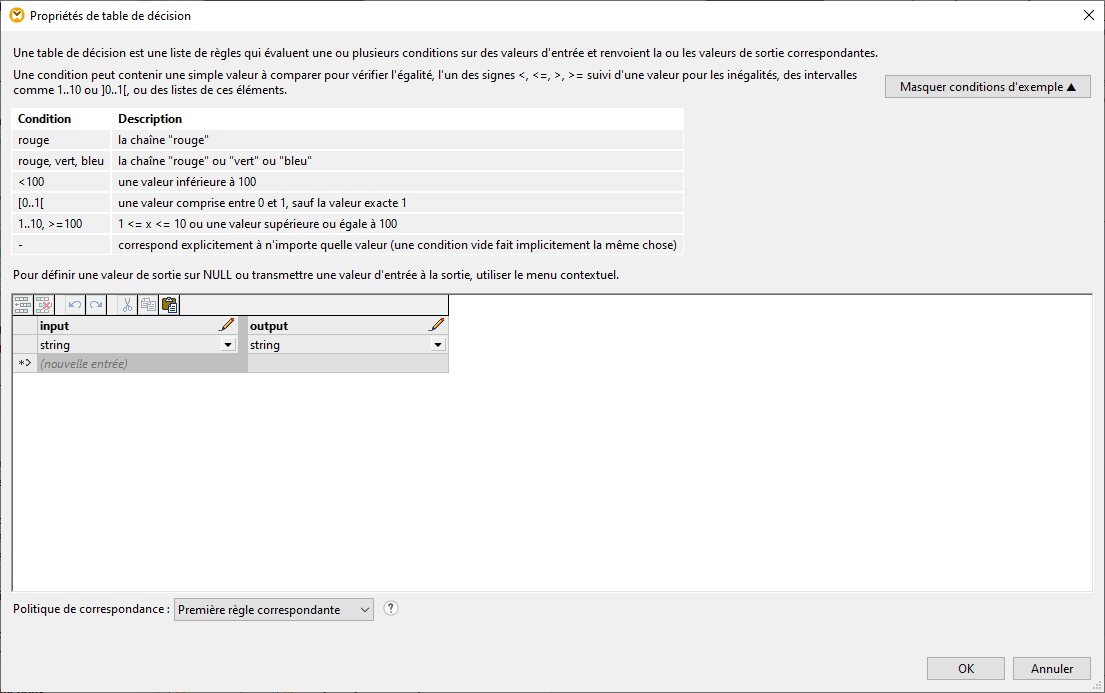Open the help icon beside matching policy
This screenshot has height=693, width=1105.
point(391,608)
